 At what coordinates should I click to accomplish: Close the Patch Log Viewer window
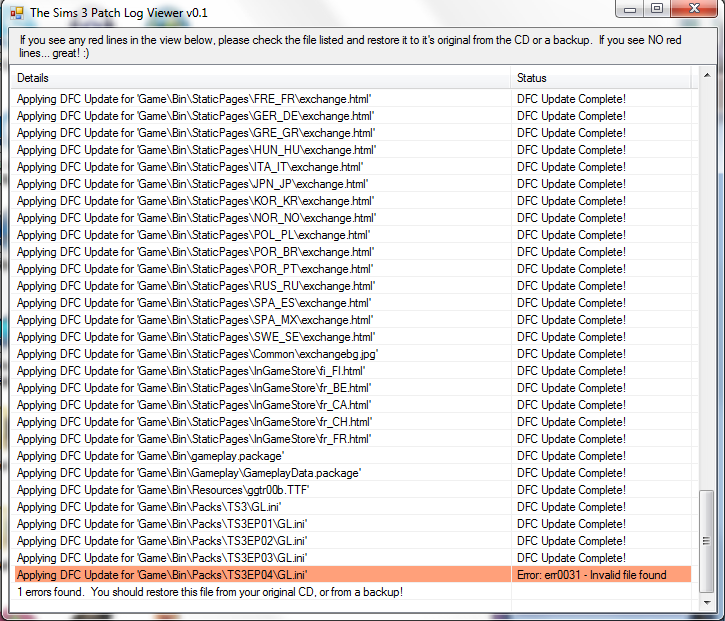click(694, 9)
